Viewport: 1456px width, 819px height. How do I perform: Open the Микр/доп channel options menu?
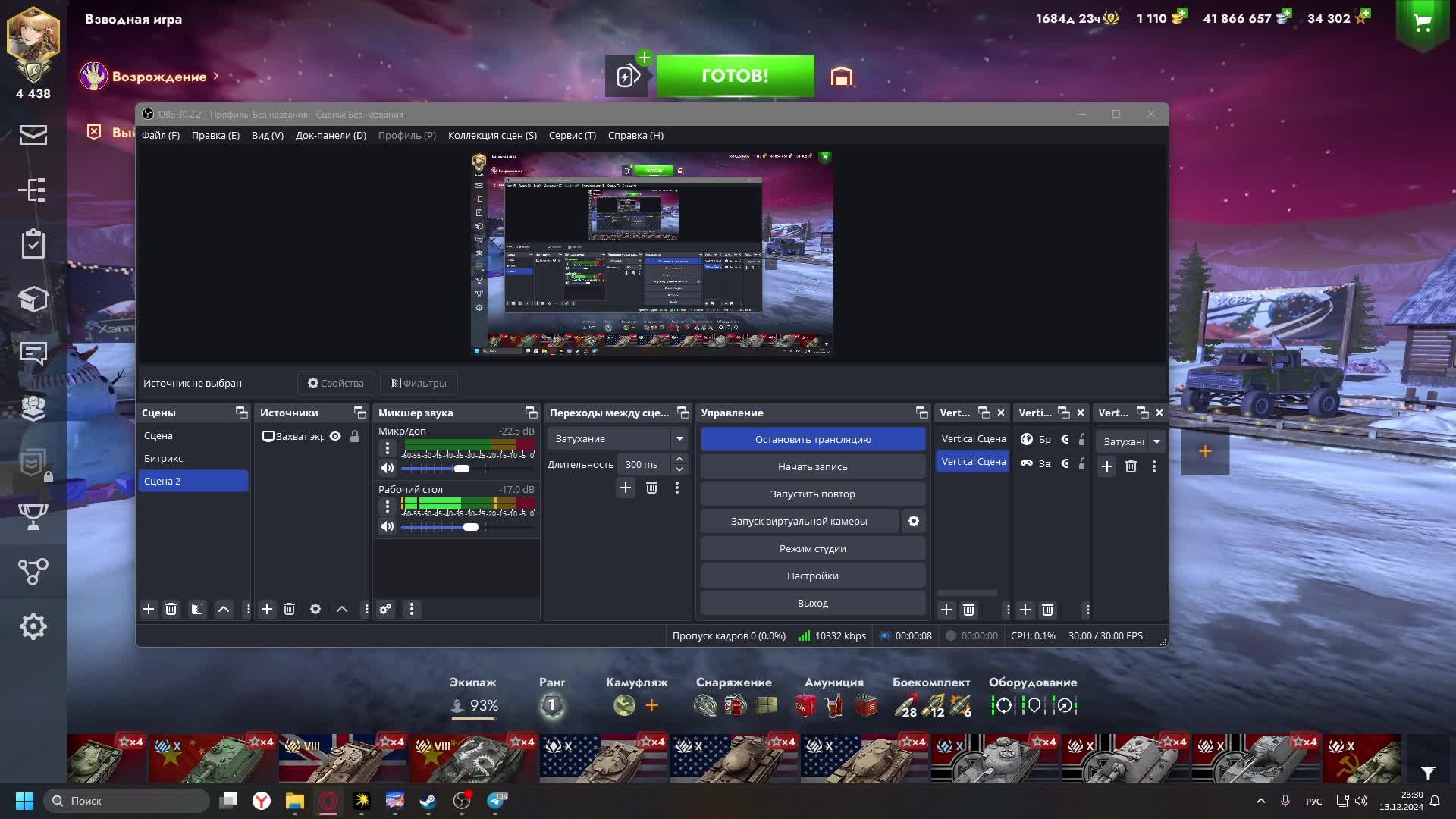point(388,447)
